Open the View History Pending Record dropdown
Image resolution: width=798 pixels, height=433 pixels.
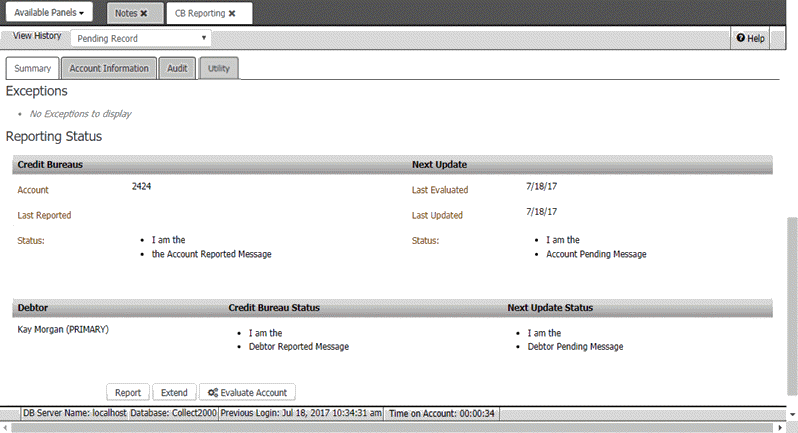(x=140, y=38)
